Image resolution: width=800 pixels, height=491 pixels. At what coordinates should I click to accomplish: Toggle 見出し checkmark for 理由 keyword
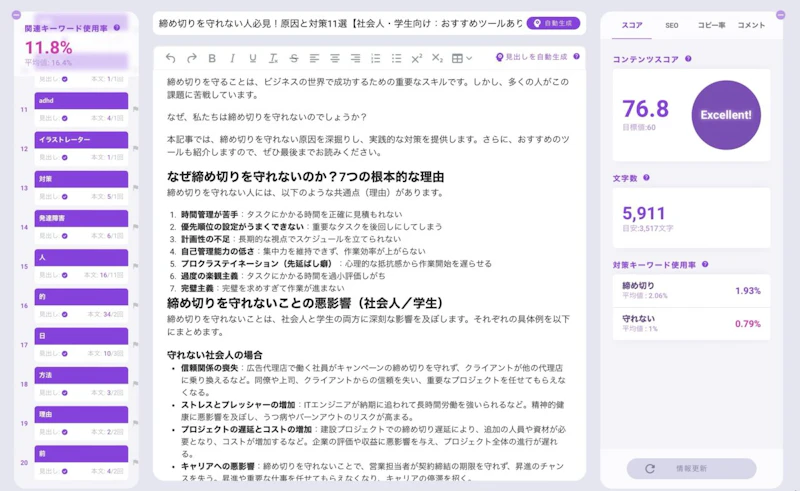point(65,432)
